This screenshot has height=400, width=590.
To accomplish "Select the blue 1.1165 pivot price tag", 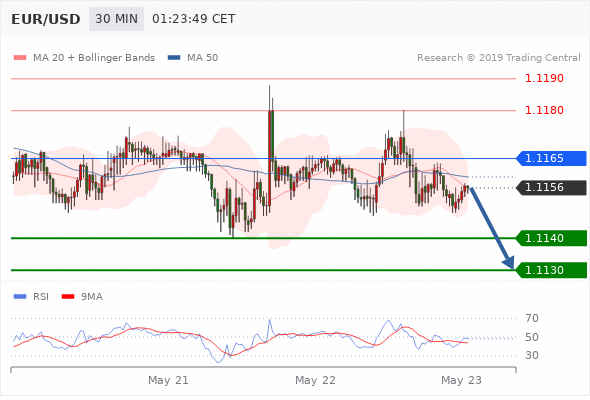I will (551, 158).
